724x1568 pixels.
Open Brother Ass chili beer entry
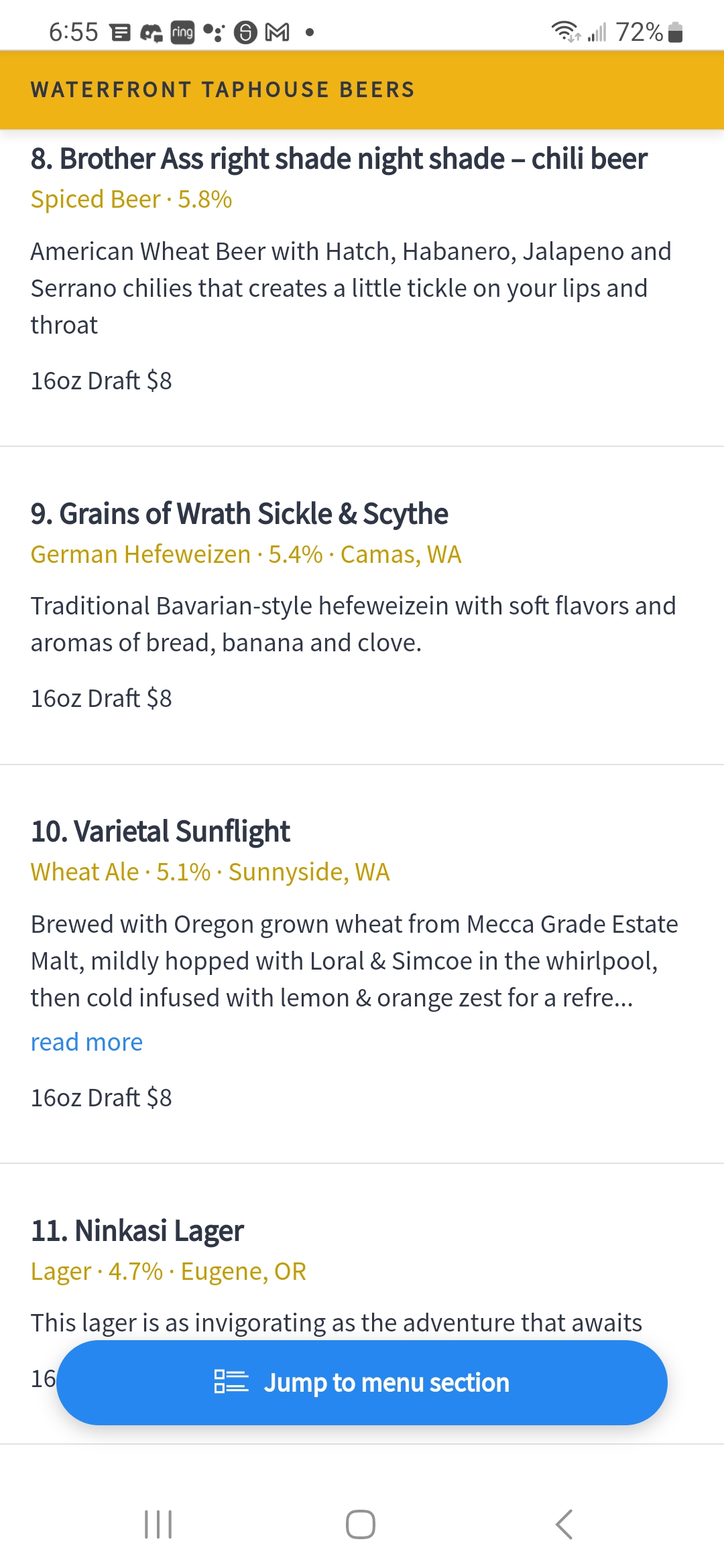[x=339, y=159]
